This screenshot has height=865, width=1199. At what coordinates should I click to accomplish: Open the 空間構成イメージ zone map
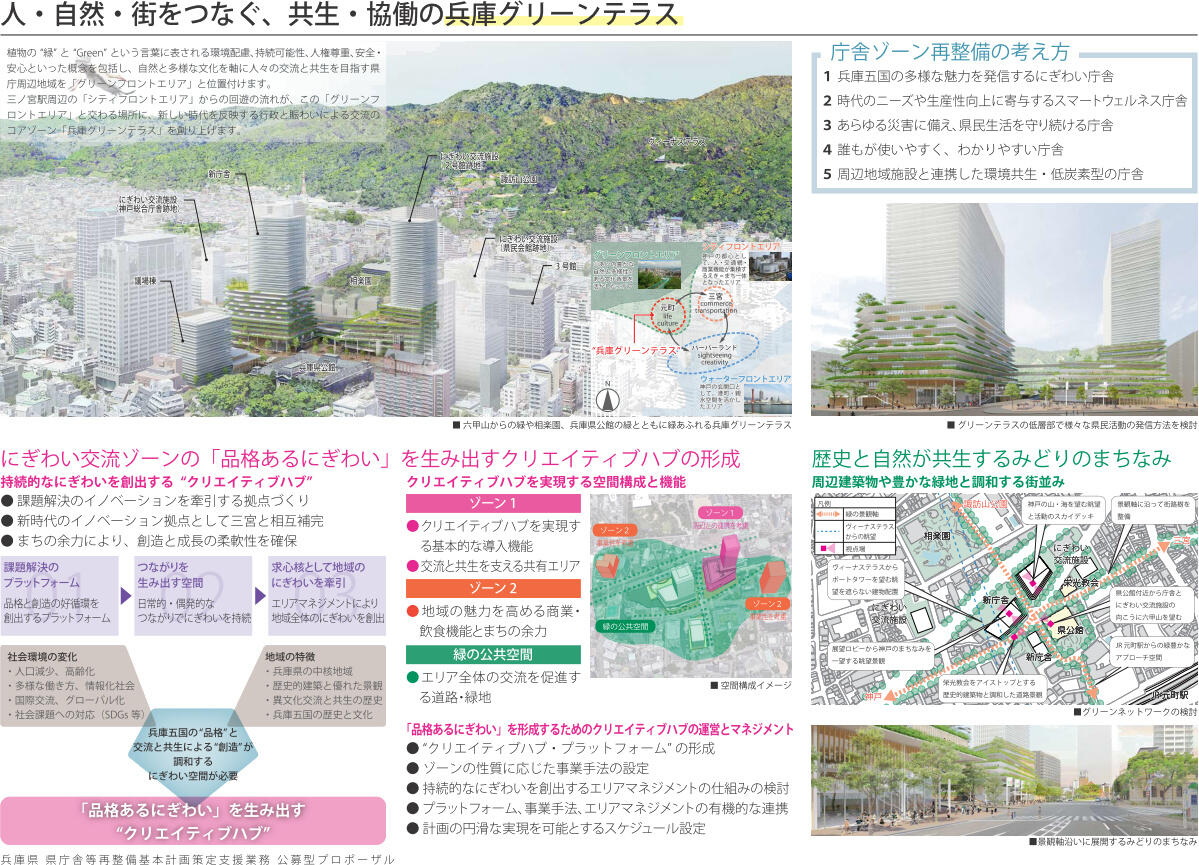(x=690, y=585)
